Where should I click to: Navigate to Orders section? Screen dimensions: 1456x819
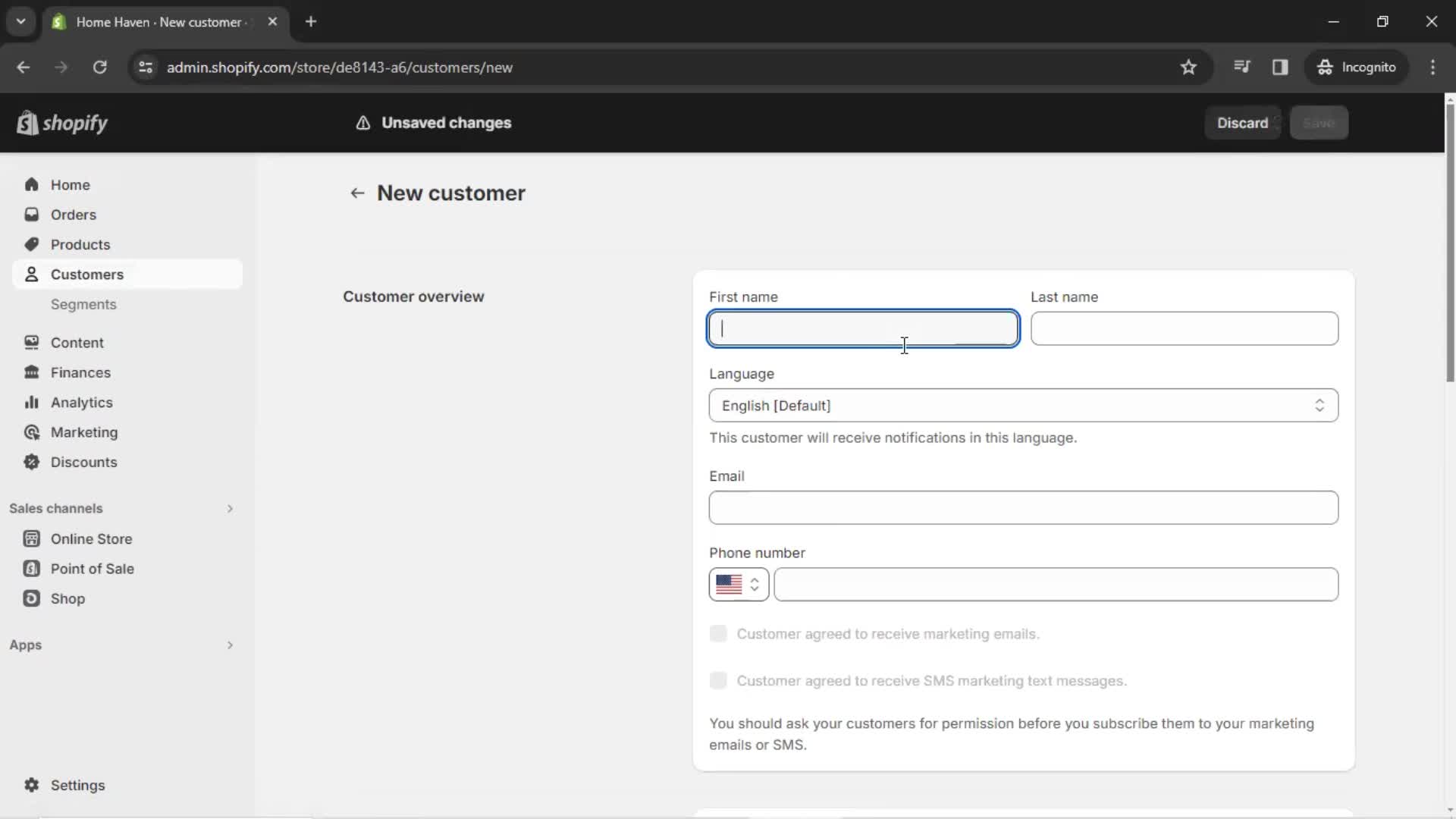tap(73, 214)
